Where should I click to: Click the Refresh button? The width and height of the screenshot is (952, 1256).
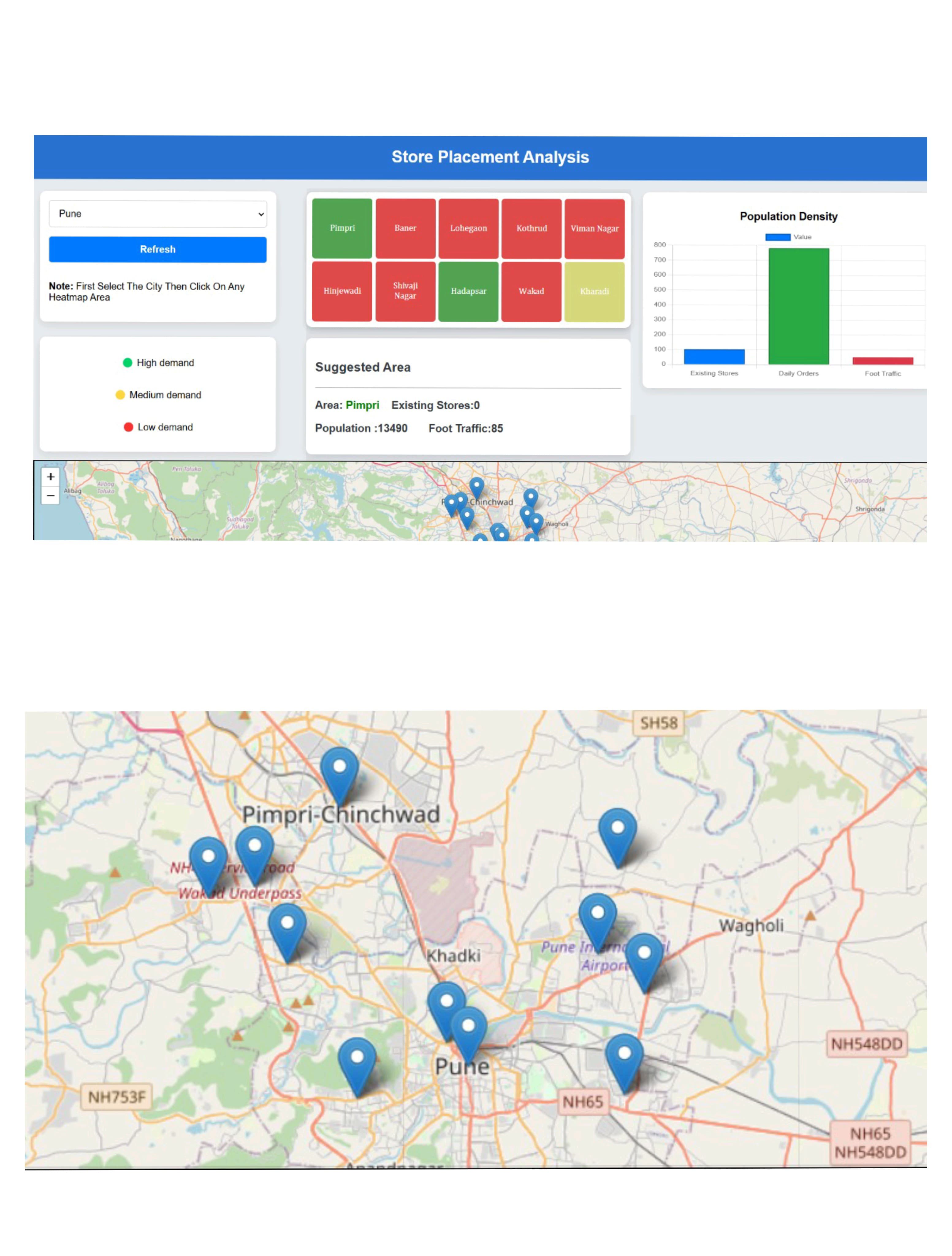click(157, 249)
